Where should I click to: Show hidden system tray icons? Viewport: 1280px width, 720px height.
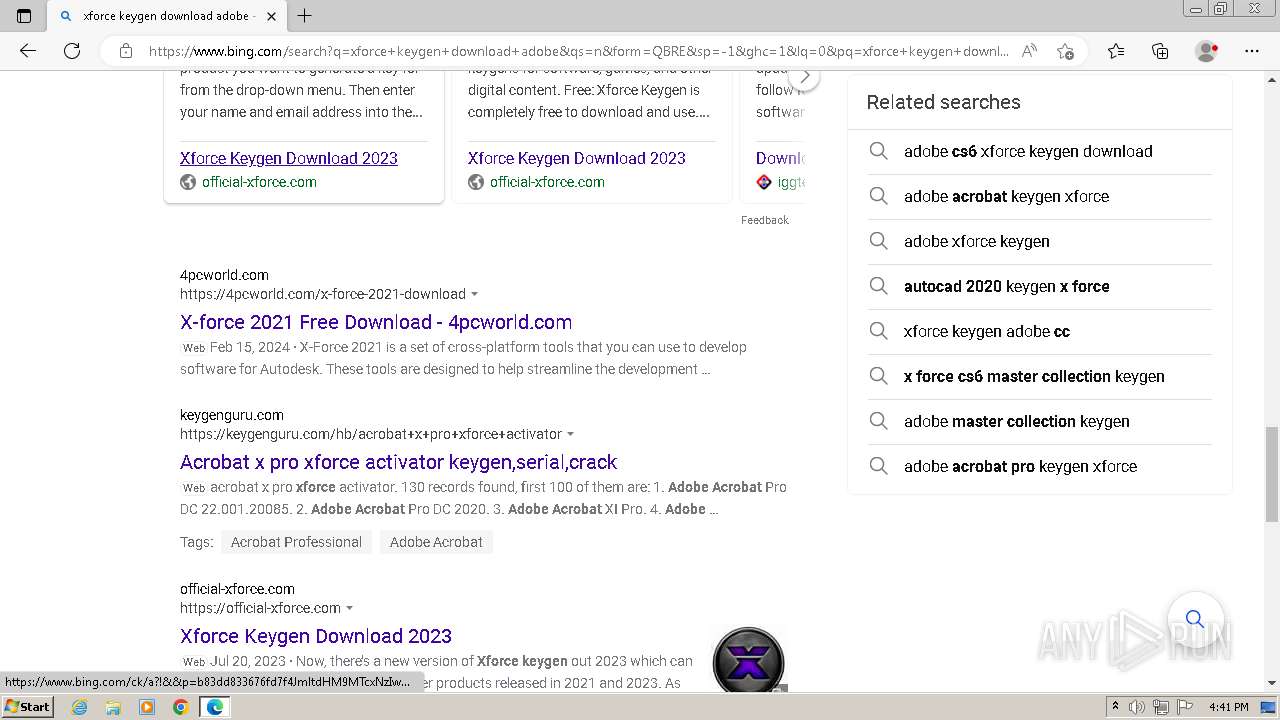pos(1115,707)
